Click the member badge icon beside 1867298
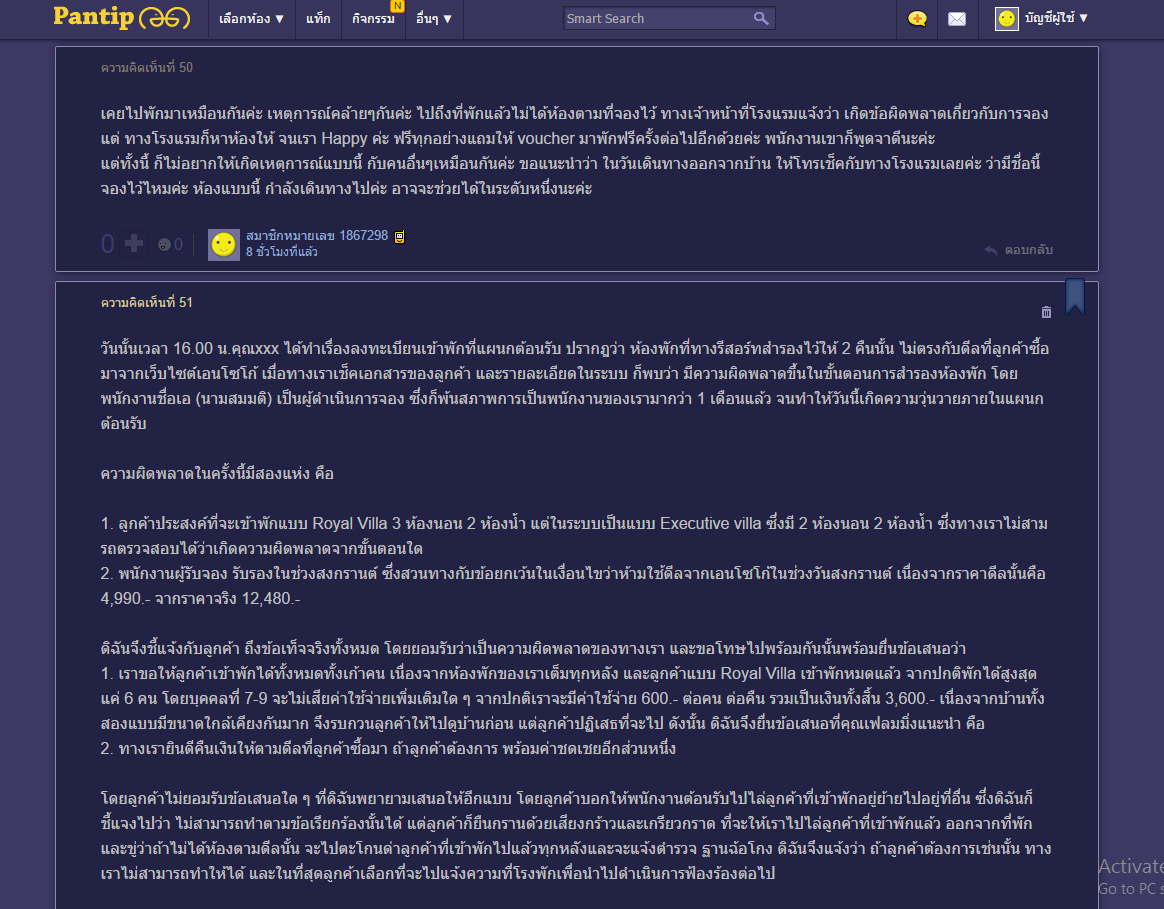1164x909 pixels. [x=399, y=237]
